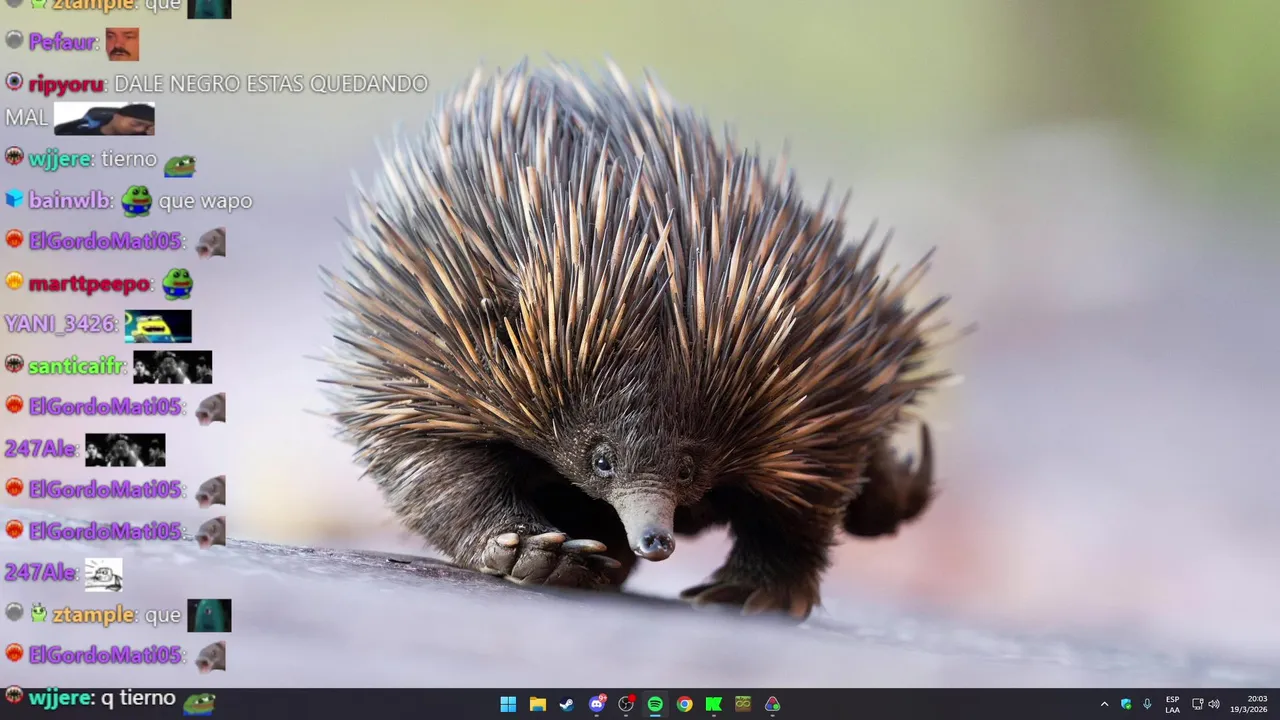Click the yellow badge beside marttpeepo
1280x720 pixels.
click(x=14, y=282)
